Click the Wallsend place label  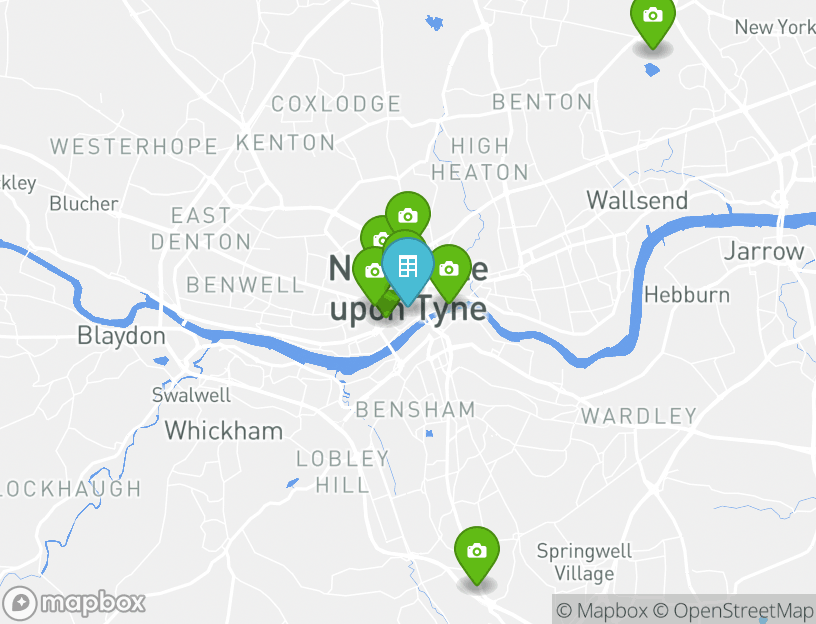pos(637,200)
